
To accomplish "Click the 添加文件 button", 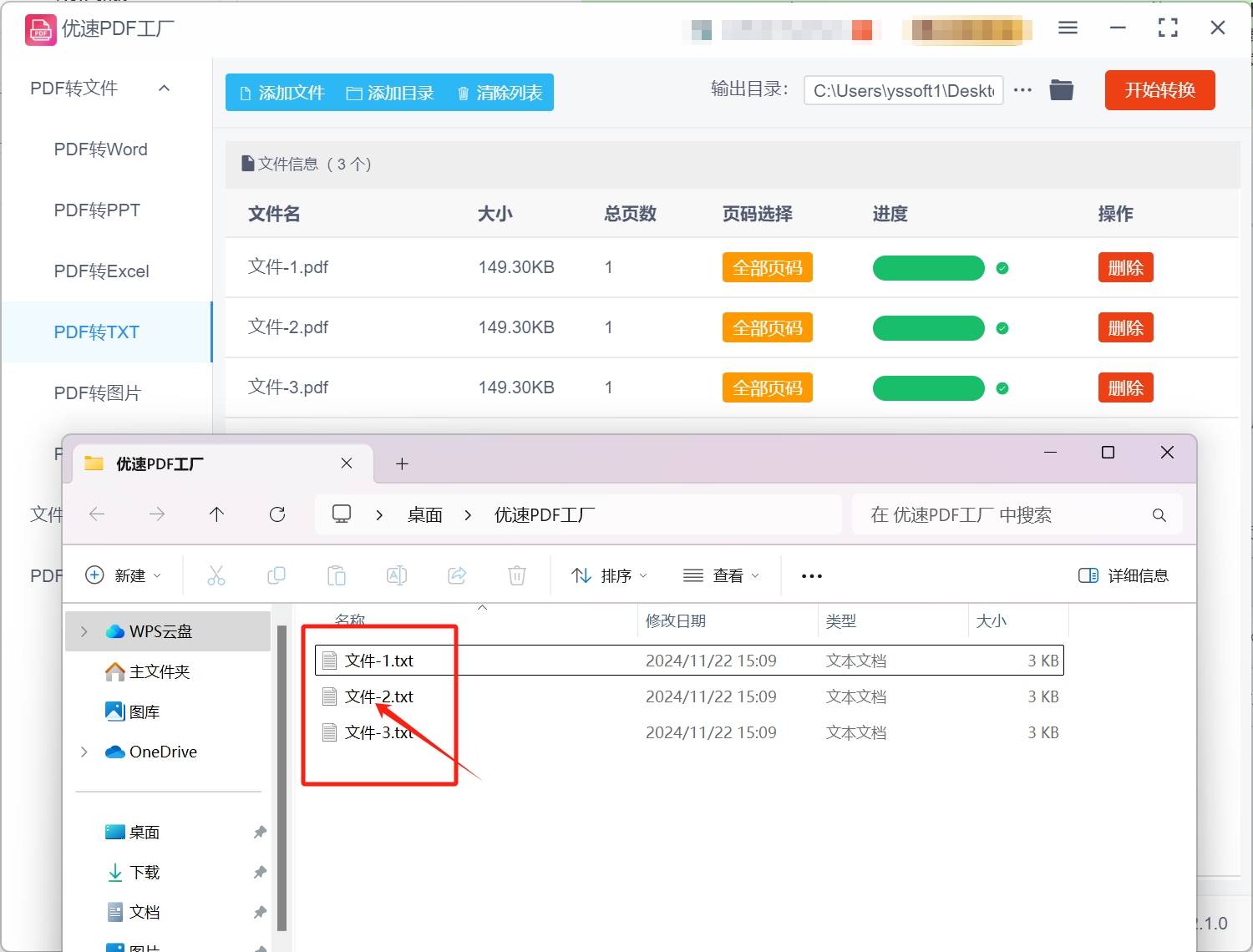I will click(282, 93).
